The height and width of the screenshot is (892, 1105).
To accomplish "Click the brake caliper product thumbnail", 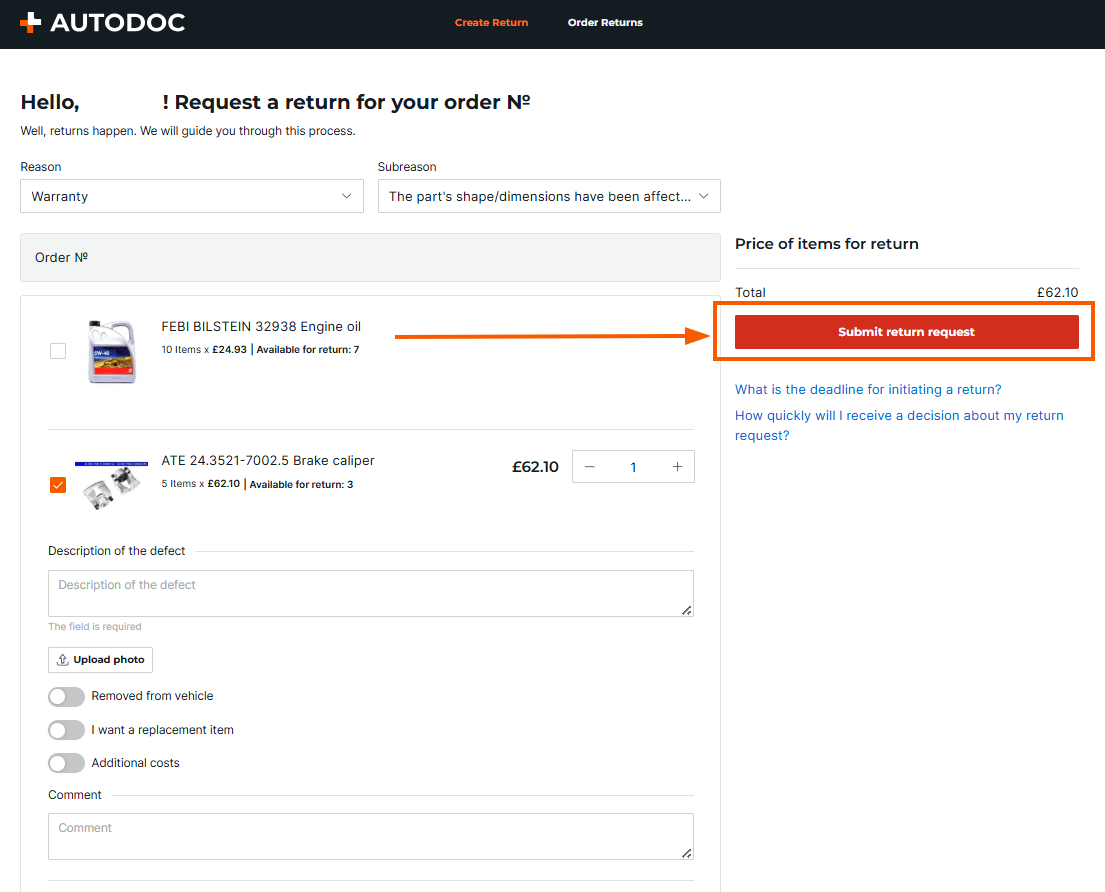I will (111, 485).
